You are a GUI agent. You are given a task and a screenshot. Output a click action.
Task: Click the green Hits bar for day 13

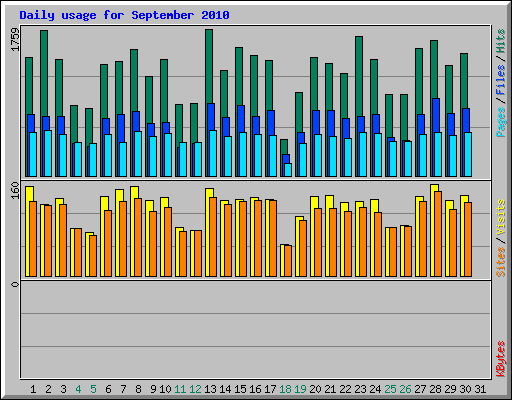coord(209,66)
